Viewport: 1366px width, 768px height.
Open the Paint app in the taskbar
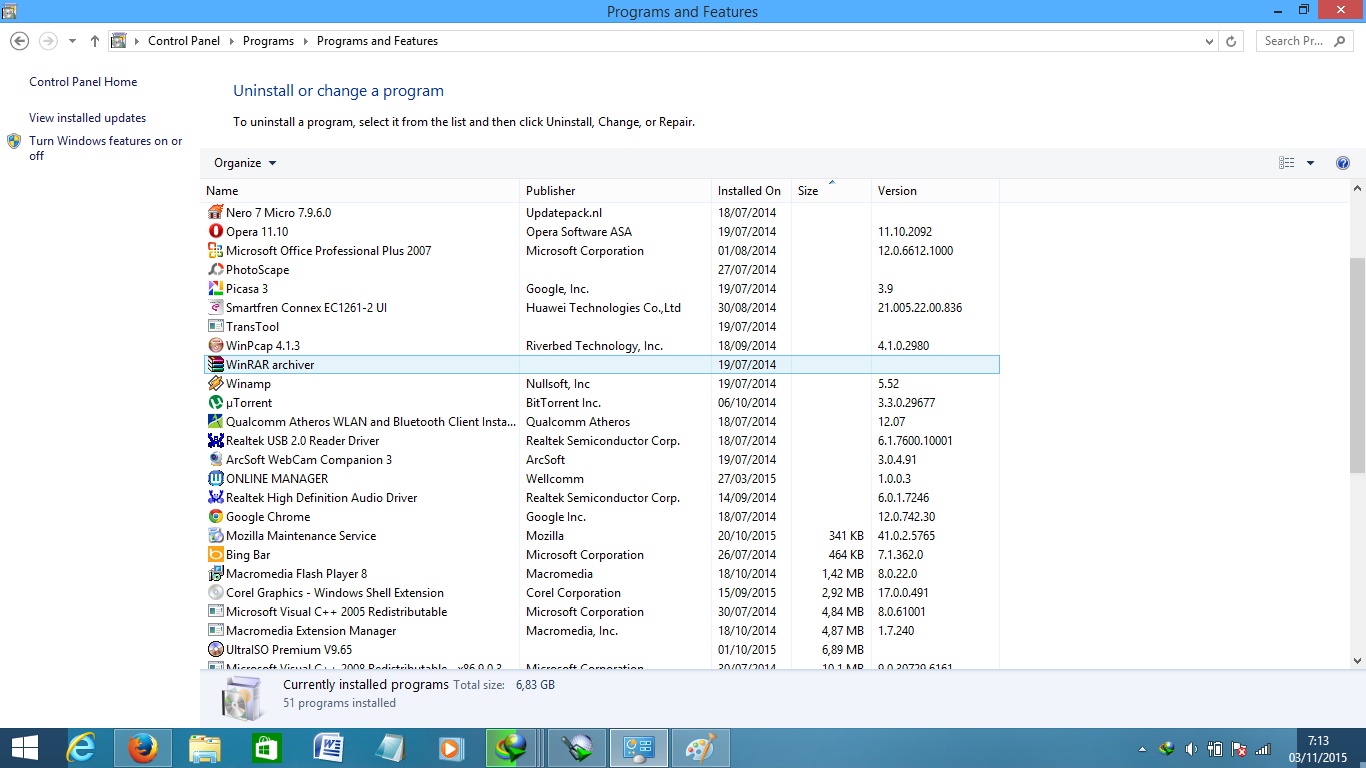tap(700, 748)
